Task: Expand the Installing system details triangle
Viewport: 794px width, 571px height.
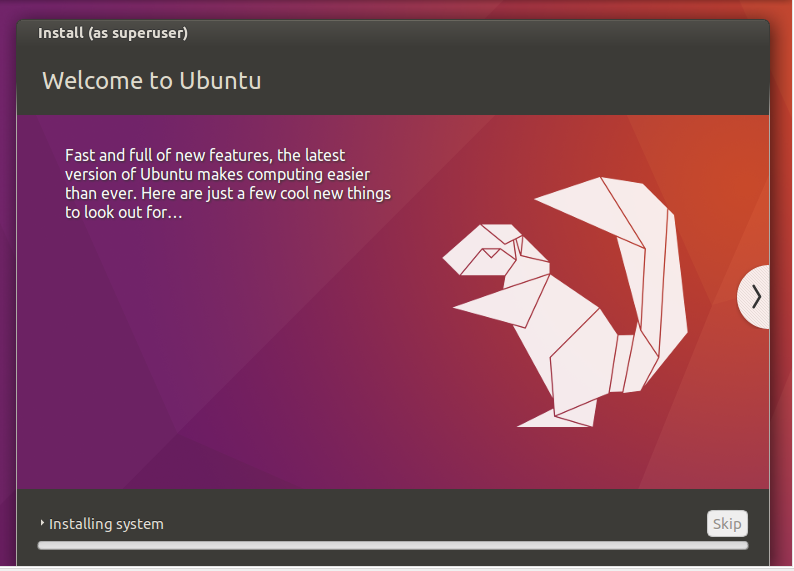Action: click(43, 523)
